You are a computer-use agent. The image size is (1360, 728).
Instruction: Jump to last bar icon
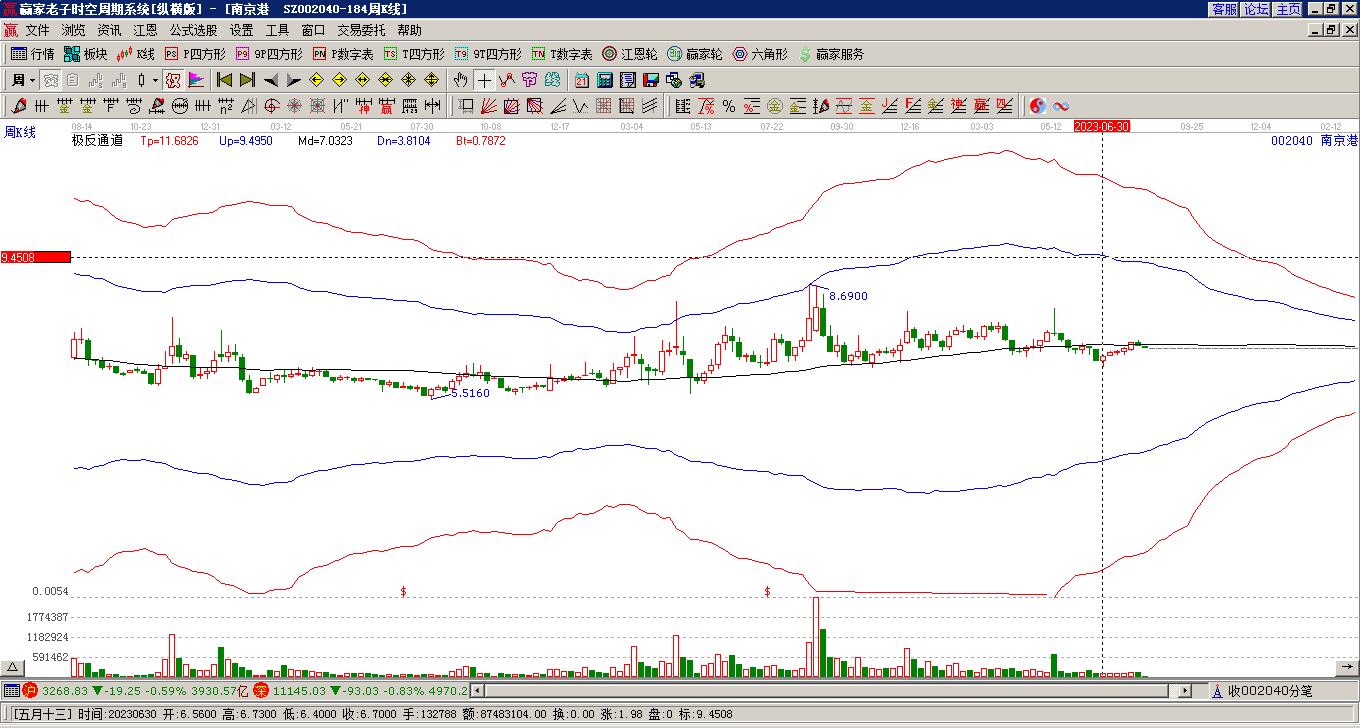(x=247, y=80)
